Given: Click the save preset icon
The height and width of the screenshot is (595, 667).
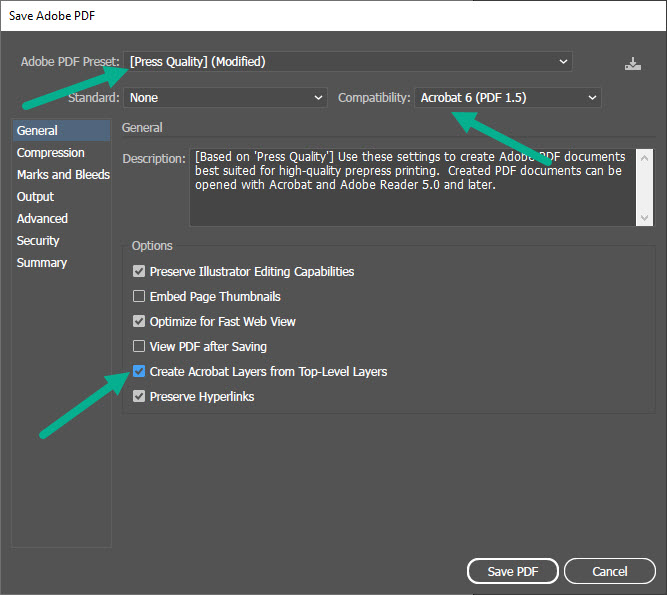Looking at the screenshot, I should click(x=633, y=64).
